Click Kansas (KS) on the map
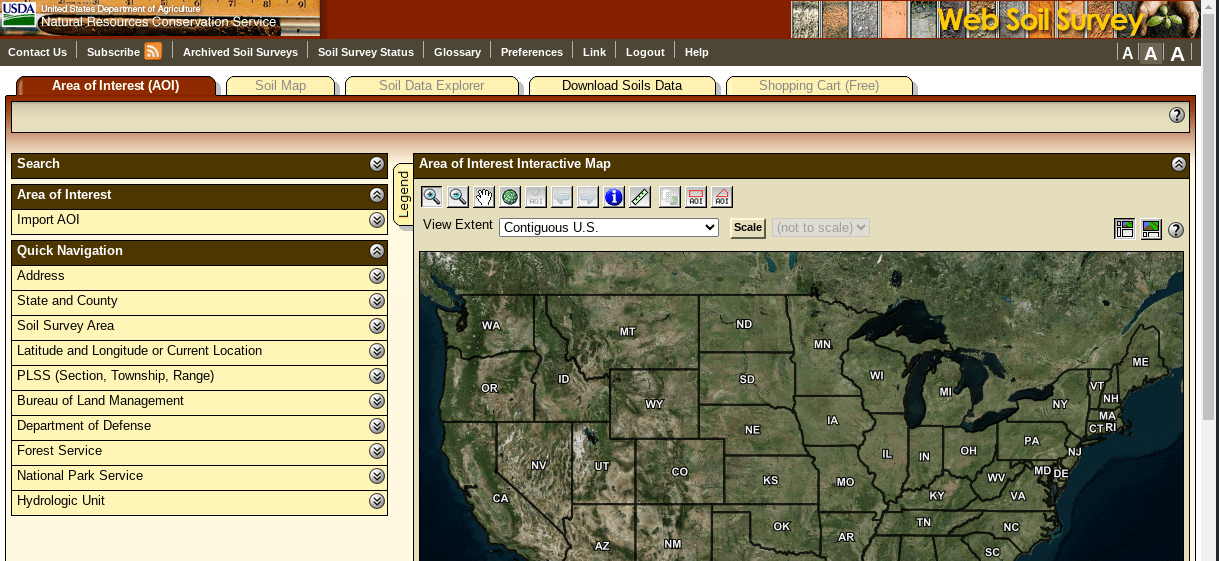The image size is (1219, 561). pos(771,480)
